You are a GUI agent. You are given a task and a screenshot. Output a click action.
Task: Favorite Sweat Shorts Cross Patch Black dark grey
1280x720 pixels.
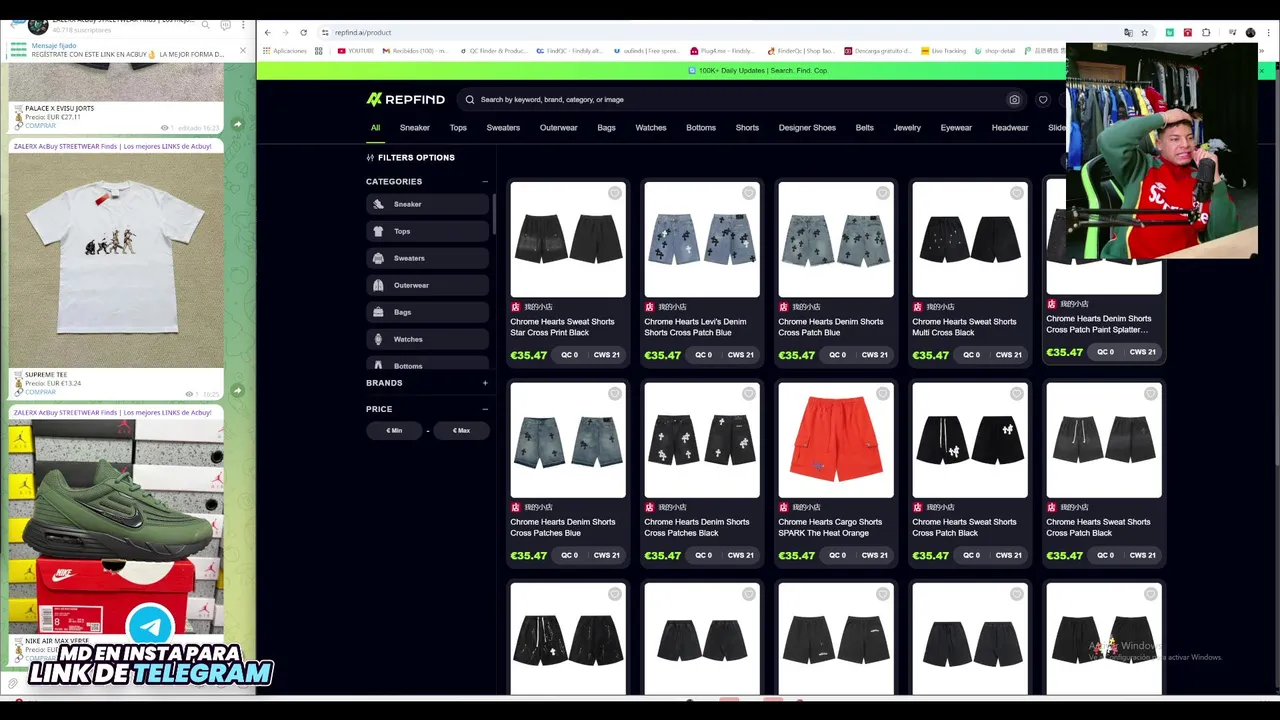click(1151, 394)
